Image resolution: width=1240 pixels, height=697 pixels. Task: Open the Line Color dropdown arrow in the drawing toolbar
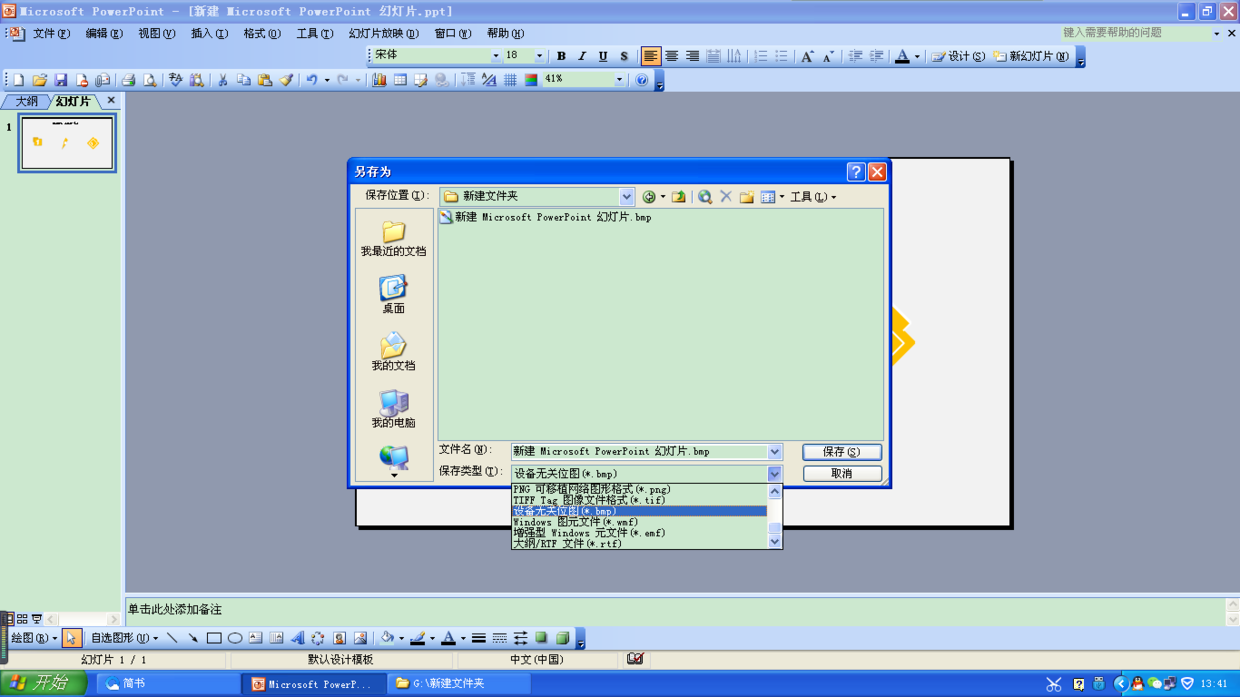[432, 638]
